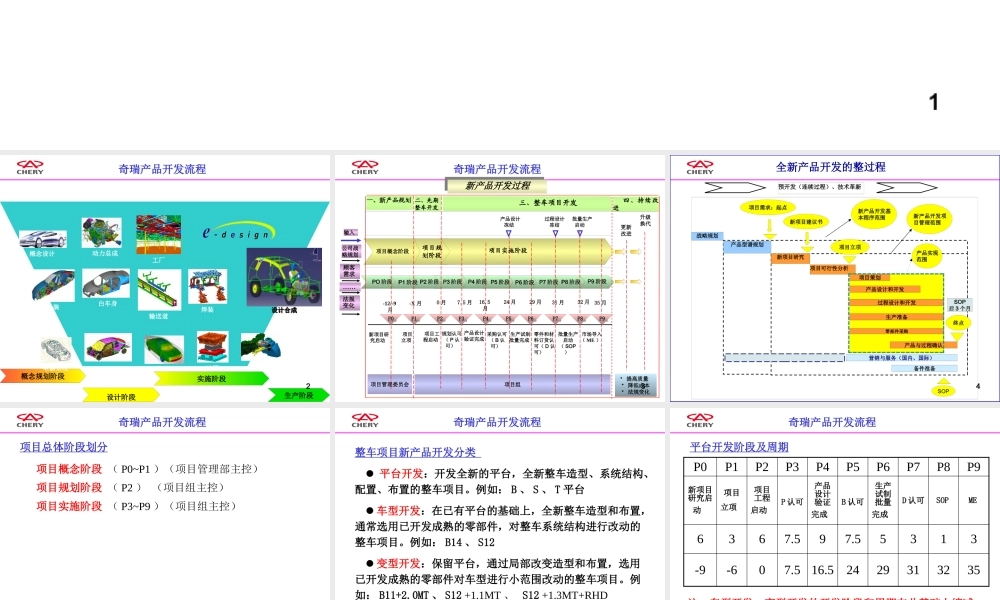The height and width of the screenshot is (600, 1000).
Task: Click the bottom yellow SOP ellipse
Action: coord(943,390)
